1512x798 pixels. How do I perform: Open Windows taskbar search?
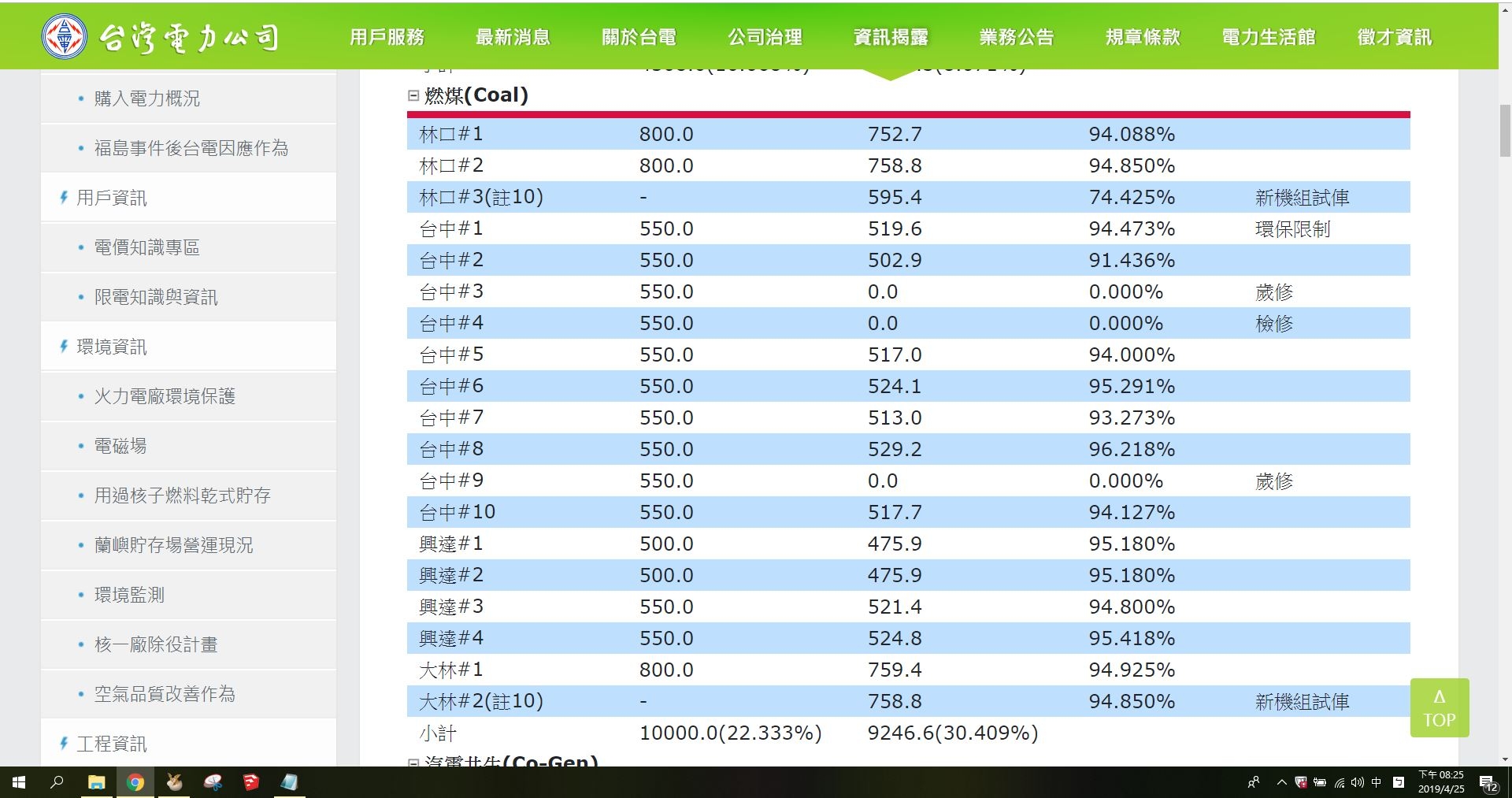(x=57, y=782)
